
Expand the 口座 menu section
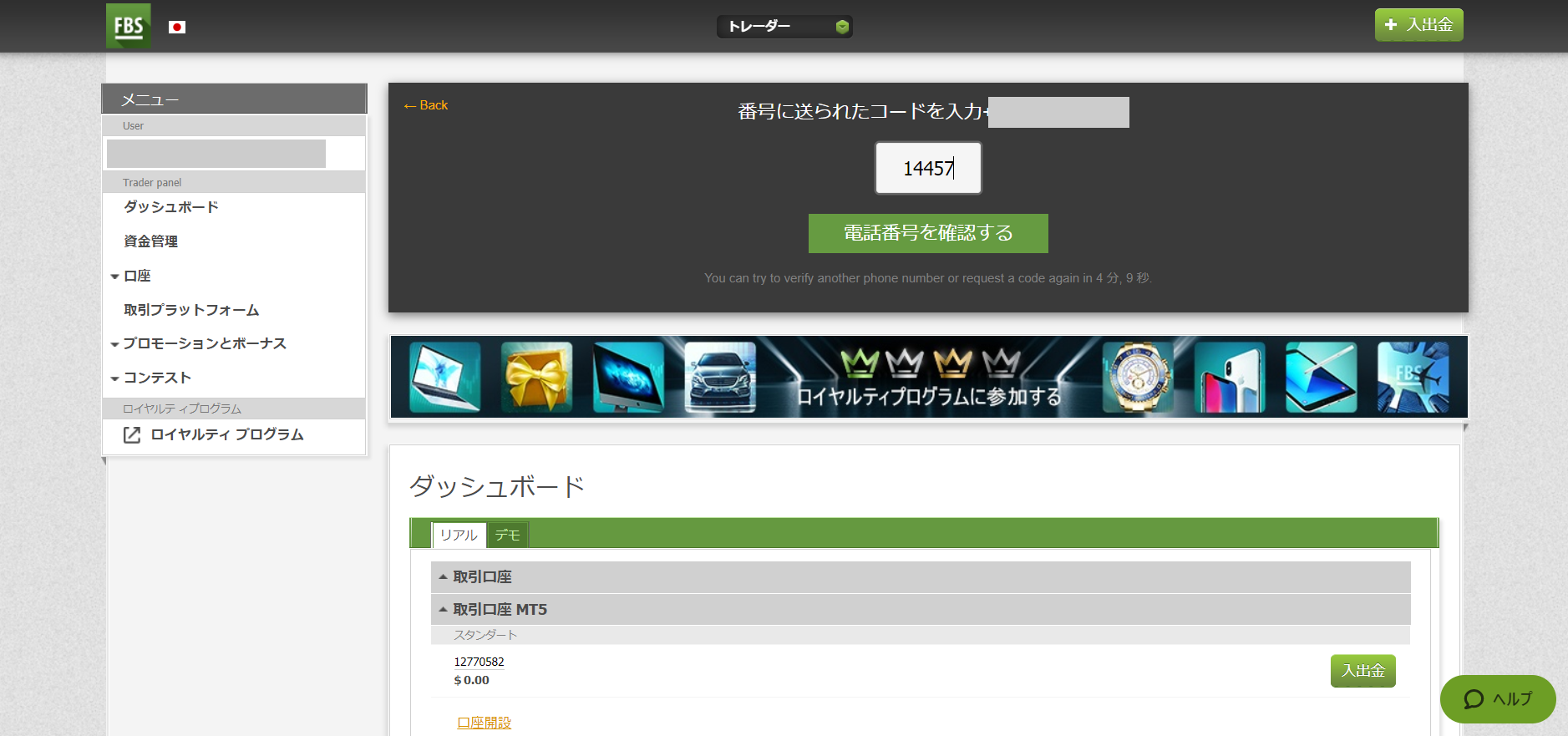click(x=137, y=276)
